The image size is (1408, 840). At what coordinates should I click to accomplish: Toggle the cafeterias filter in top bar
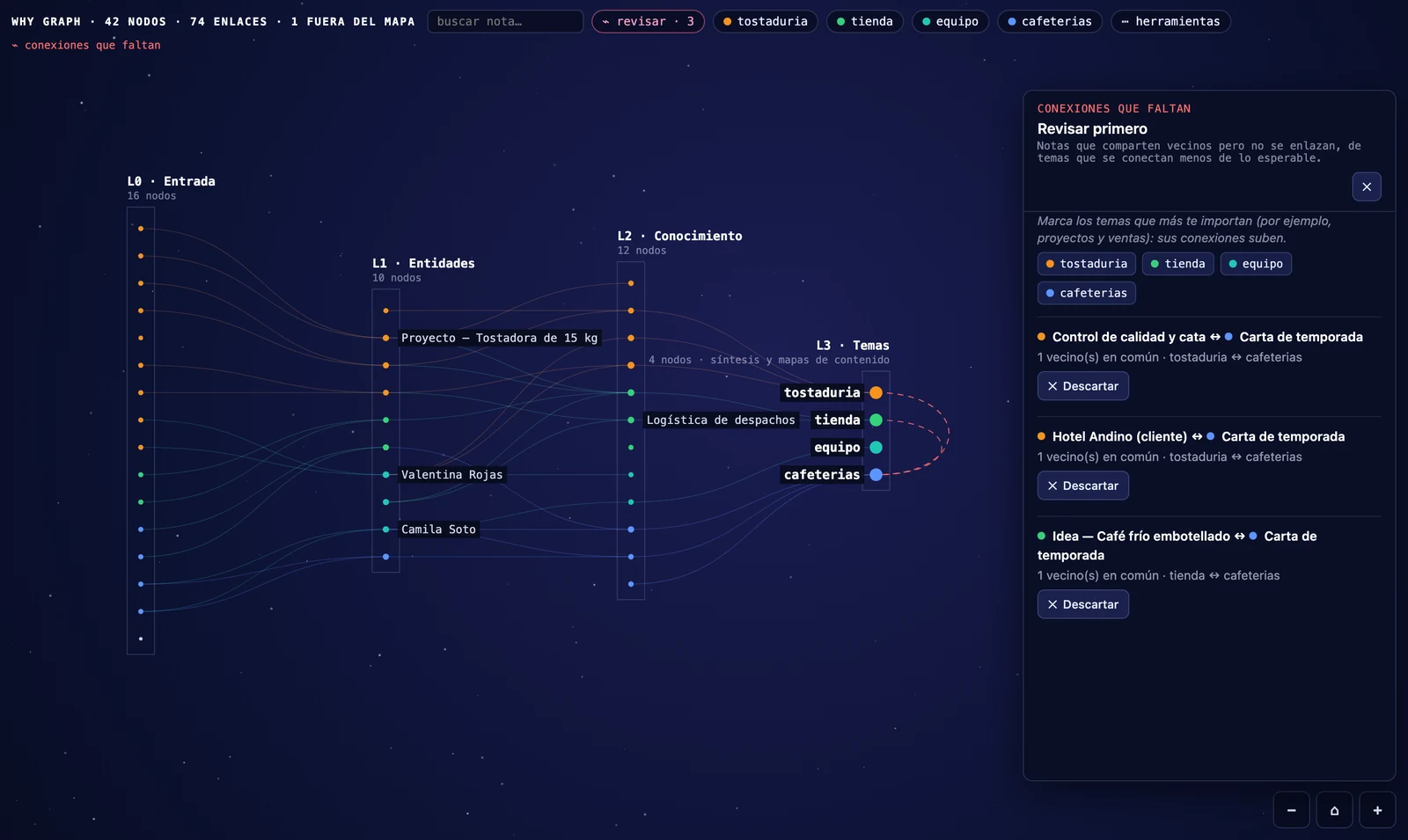pyautogui.click(x=1049, y=21)
